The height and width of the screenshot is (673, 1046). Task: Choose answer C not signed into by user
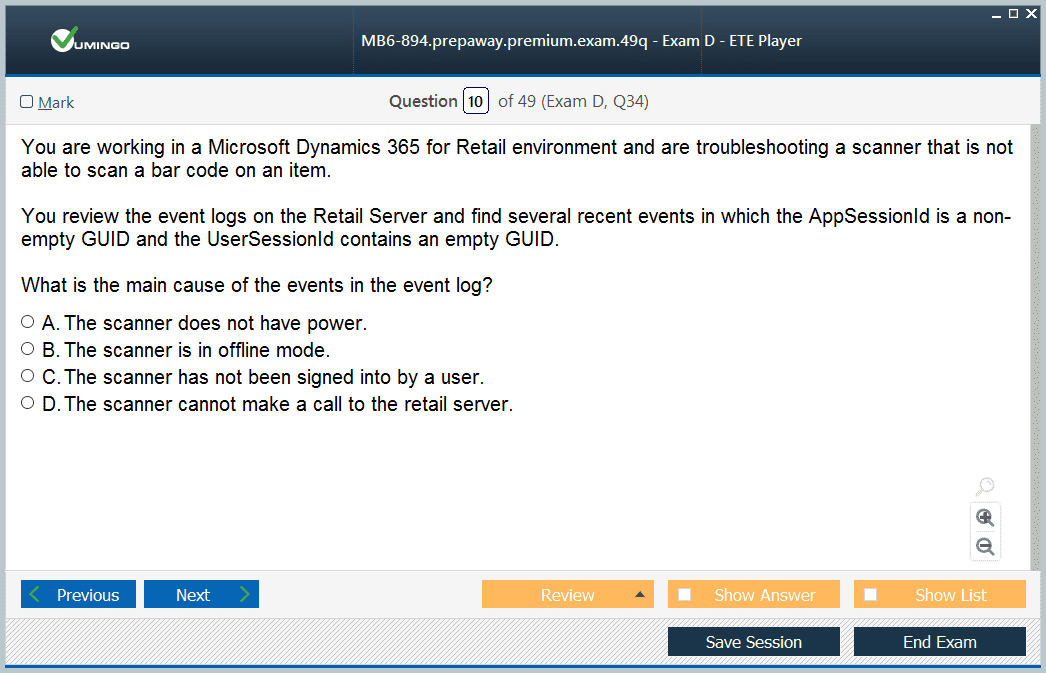pos(27,376)
